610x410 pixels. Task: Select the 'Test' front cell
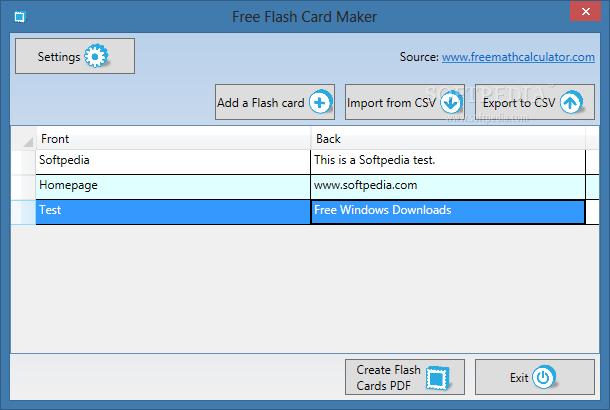[x=173, y=212]
